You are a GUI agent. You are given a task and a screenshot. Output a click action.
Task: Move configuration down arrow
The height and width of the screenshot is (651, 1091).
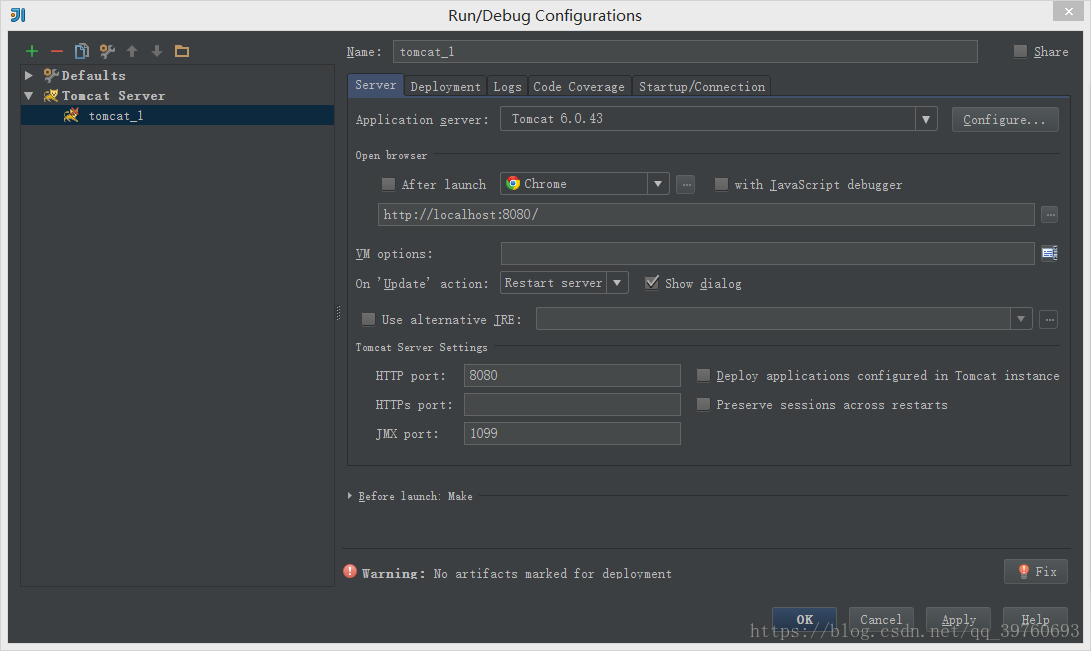click(157, 51)
